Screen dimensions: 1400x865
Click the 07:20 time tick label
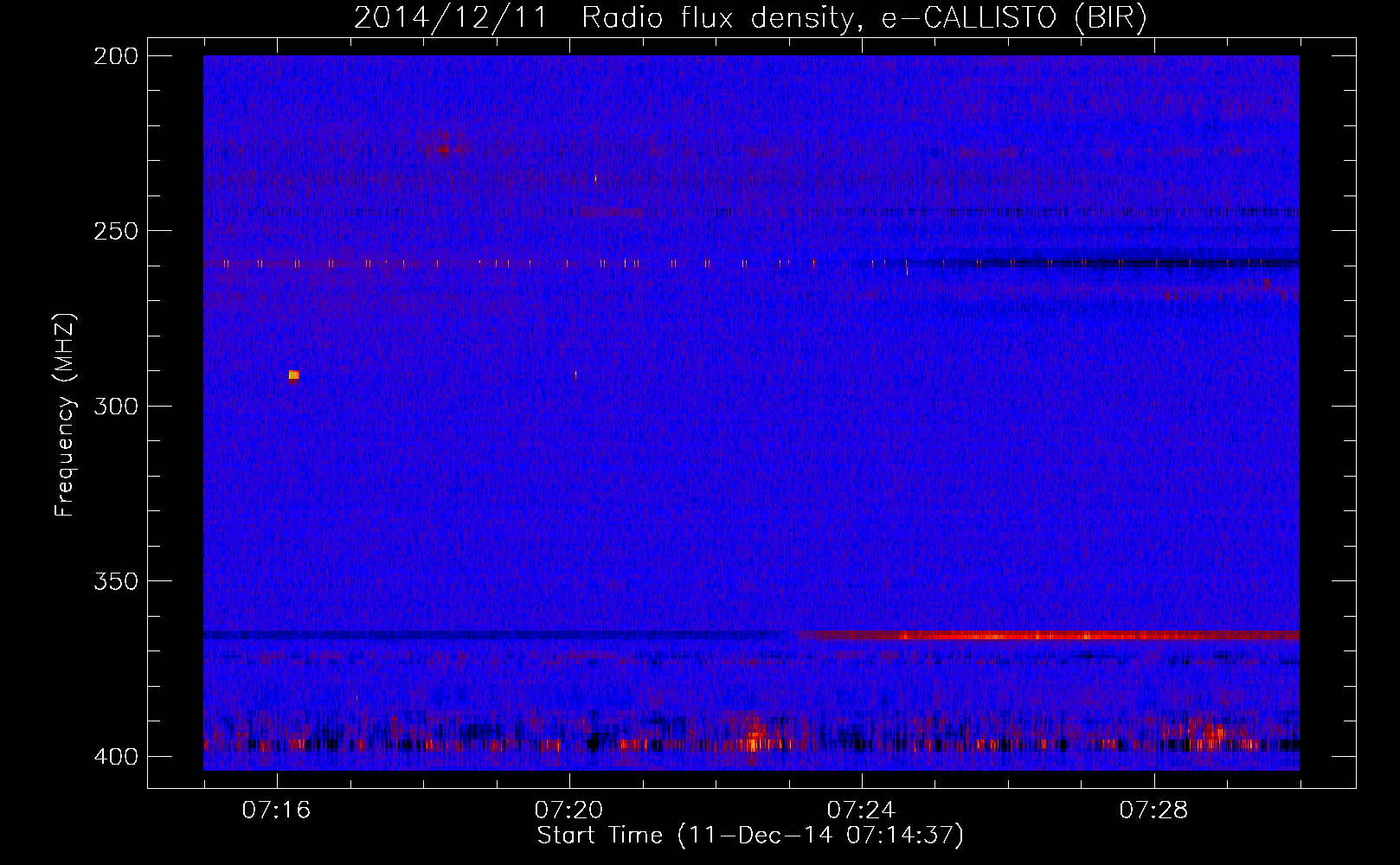click(x=568, y=811)
